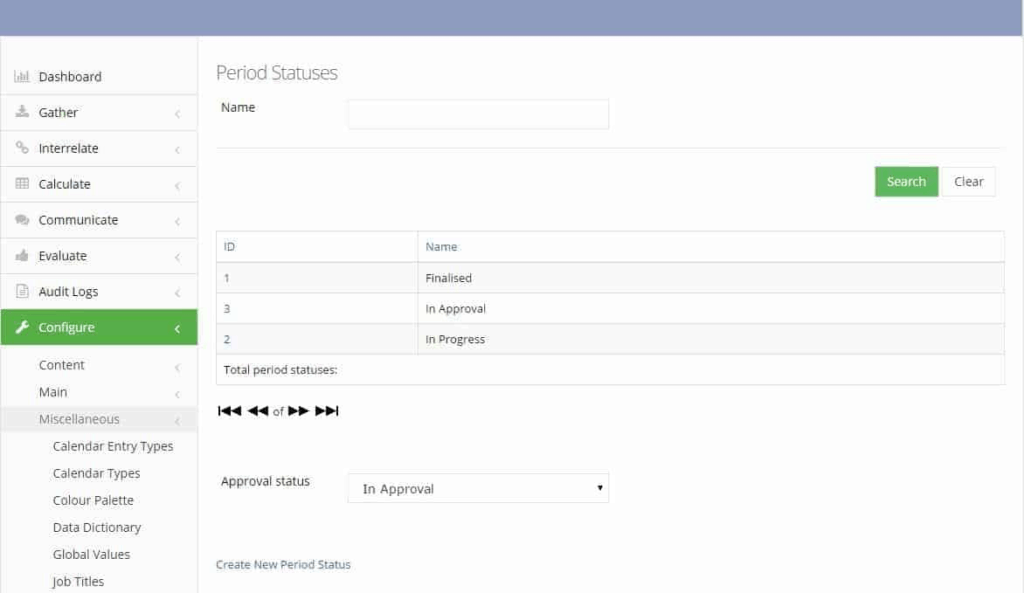This screenshot has width=1024, height=593.
Task: Expand the Main submenu chevron
Action: 178,394
